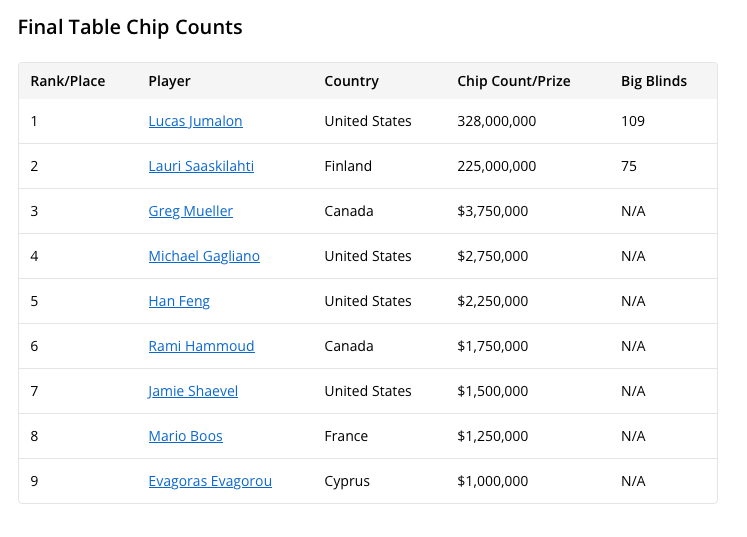Click the Greg Mueller link

(x=191, y=211)
